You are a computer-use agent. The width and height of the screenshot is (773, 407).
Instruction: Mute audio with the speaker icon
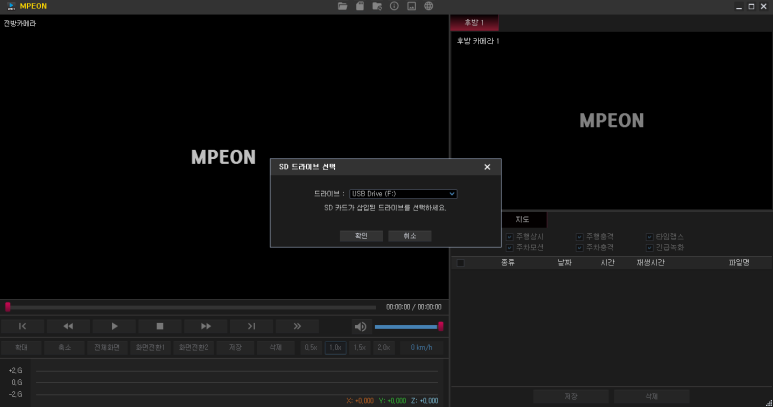pyautogui.click(x=360, y=326)
